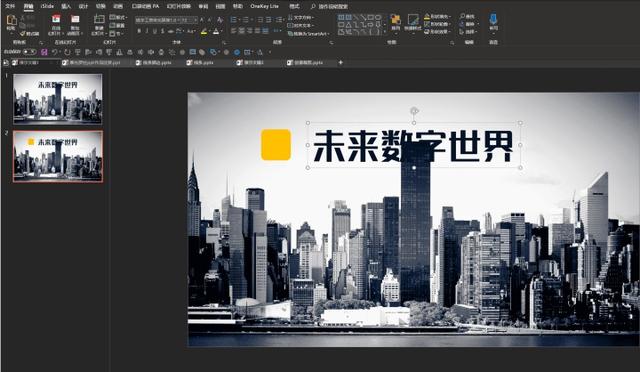Image resolution: width=640 pixels, height=372 pixels.
Task: Click the purple Save icon in quick toolbar
Action: point(44,52)
